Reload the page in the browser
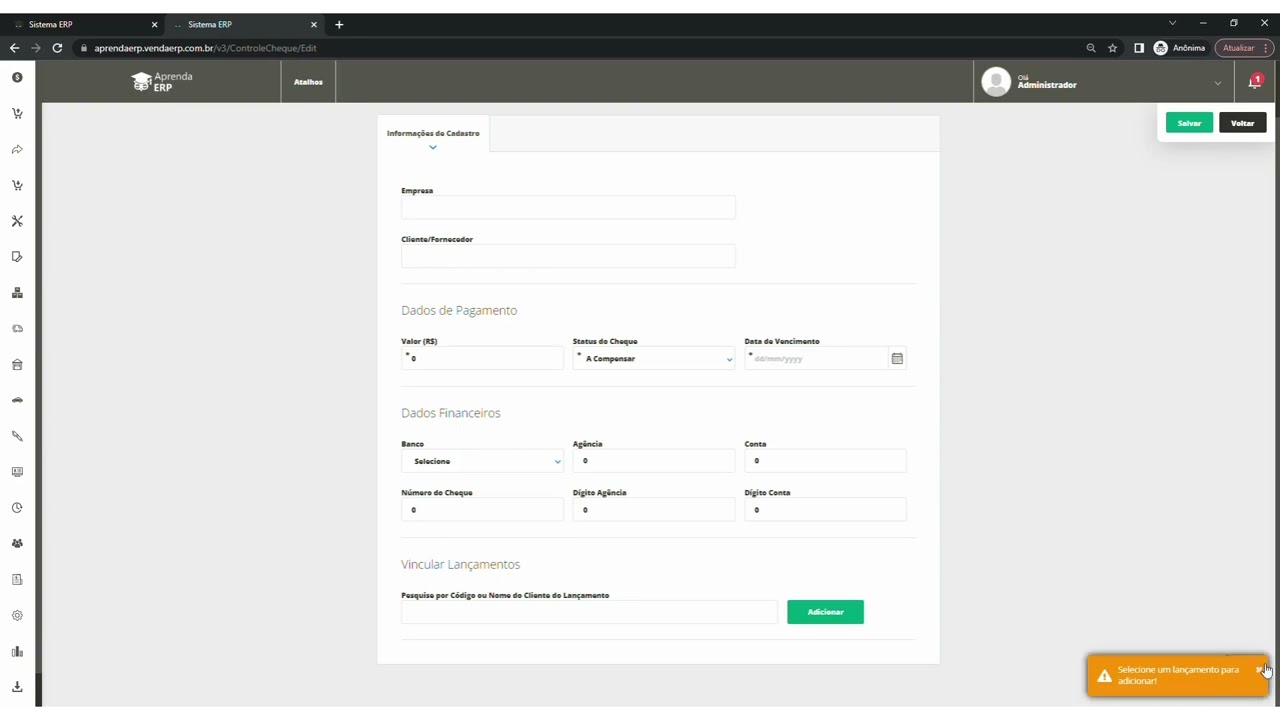 coord(57,48)
